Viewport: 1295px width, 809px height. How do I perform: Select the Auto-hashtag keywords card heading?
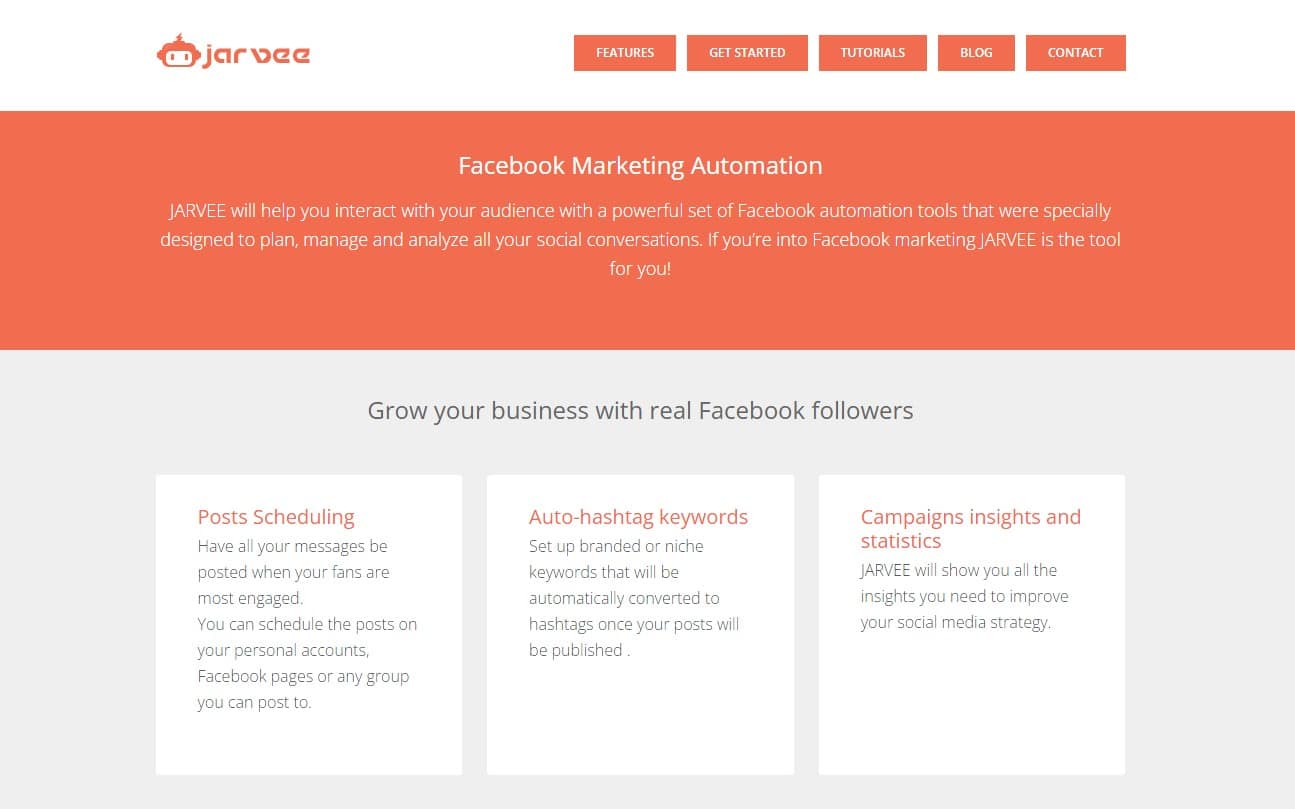point(638,517)
